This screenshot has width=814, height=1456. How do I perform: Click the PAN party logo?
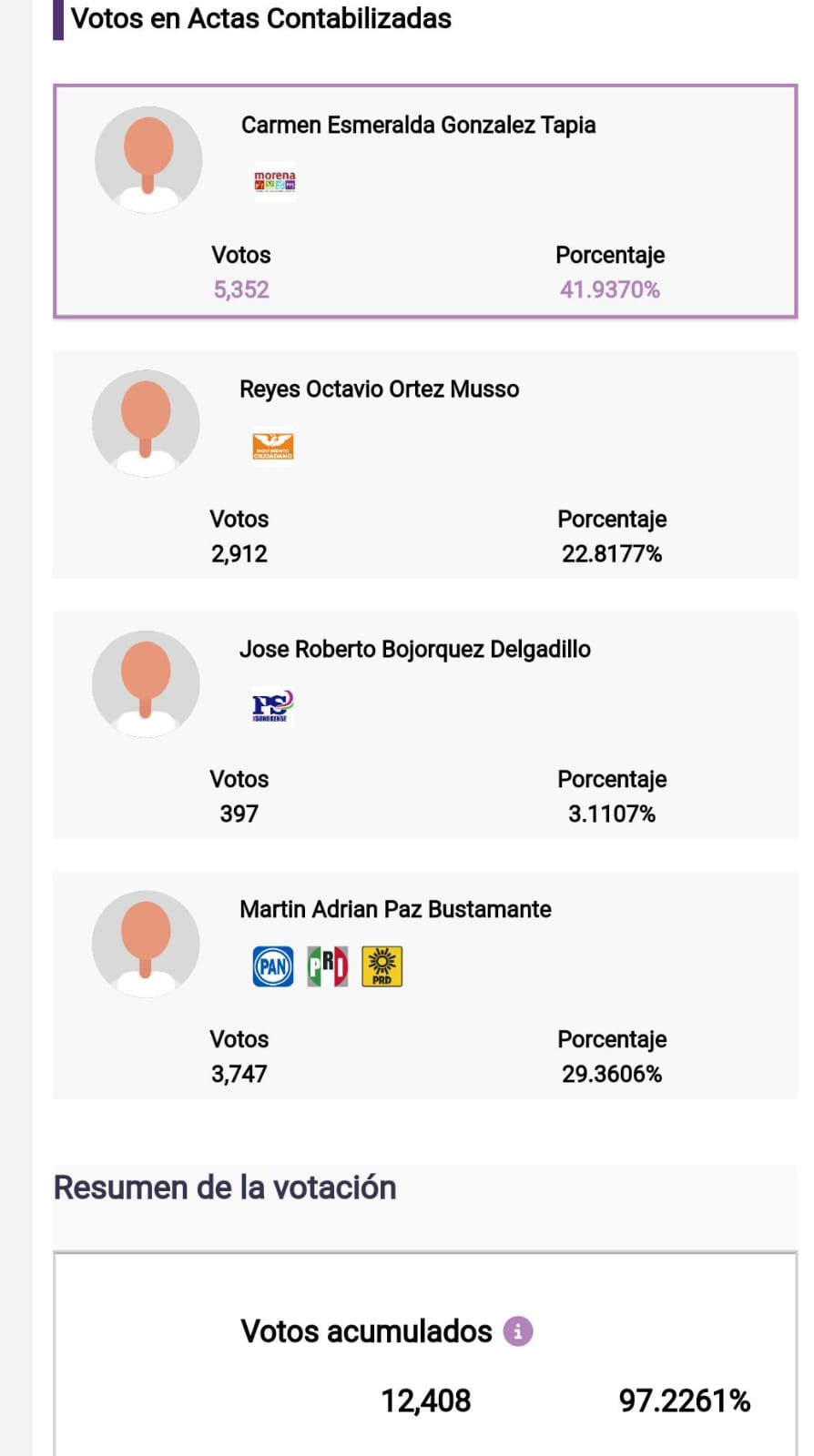[273, 966]
